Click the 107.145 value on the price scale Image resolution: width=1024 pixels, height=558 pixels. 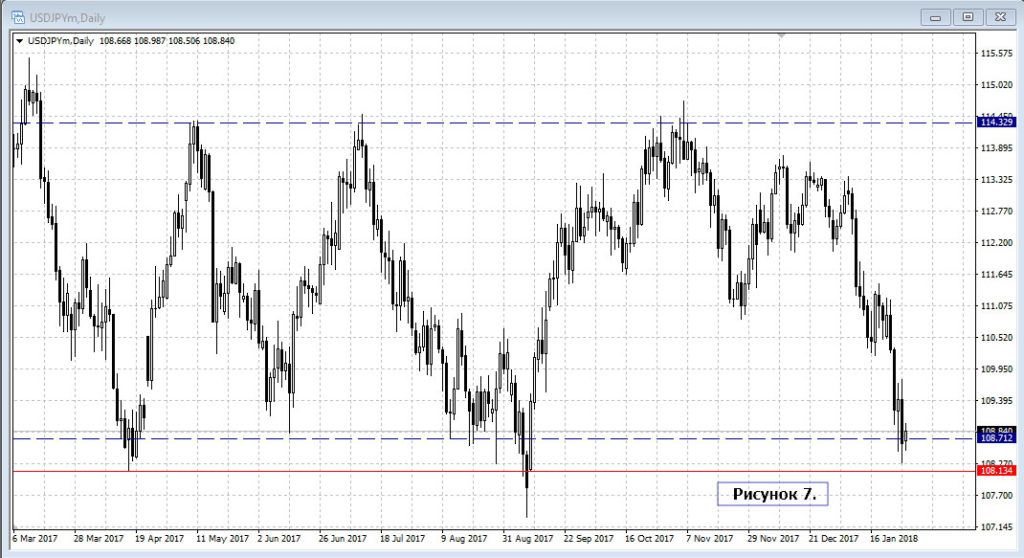998,526
